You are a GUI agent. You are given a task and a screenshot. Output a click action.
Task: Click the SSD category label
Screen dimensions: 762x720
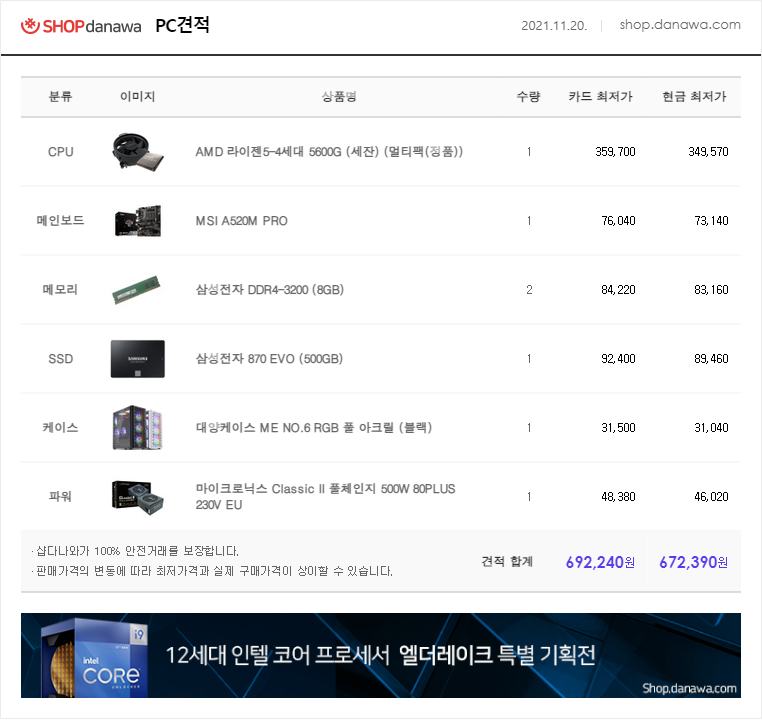click(61, 359)
